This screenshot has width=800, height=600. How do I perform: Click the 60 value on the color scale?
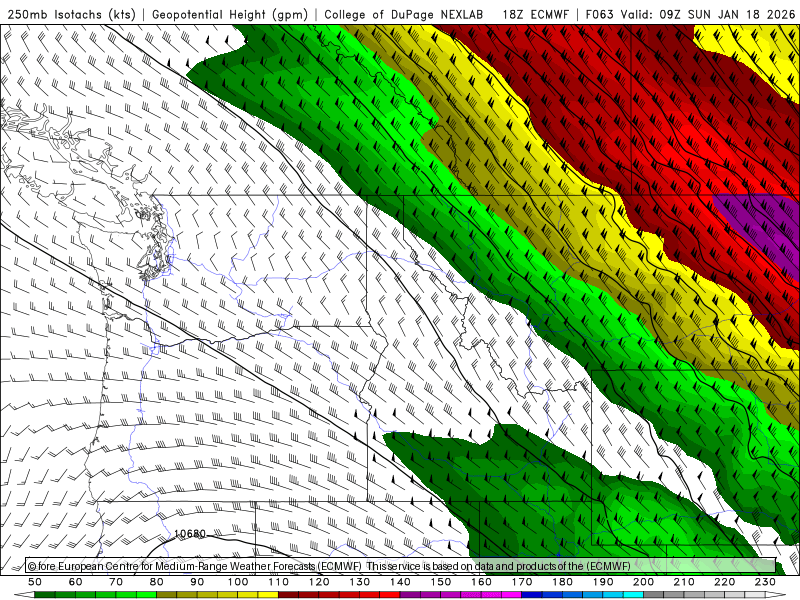pos(76,582)
